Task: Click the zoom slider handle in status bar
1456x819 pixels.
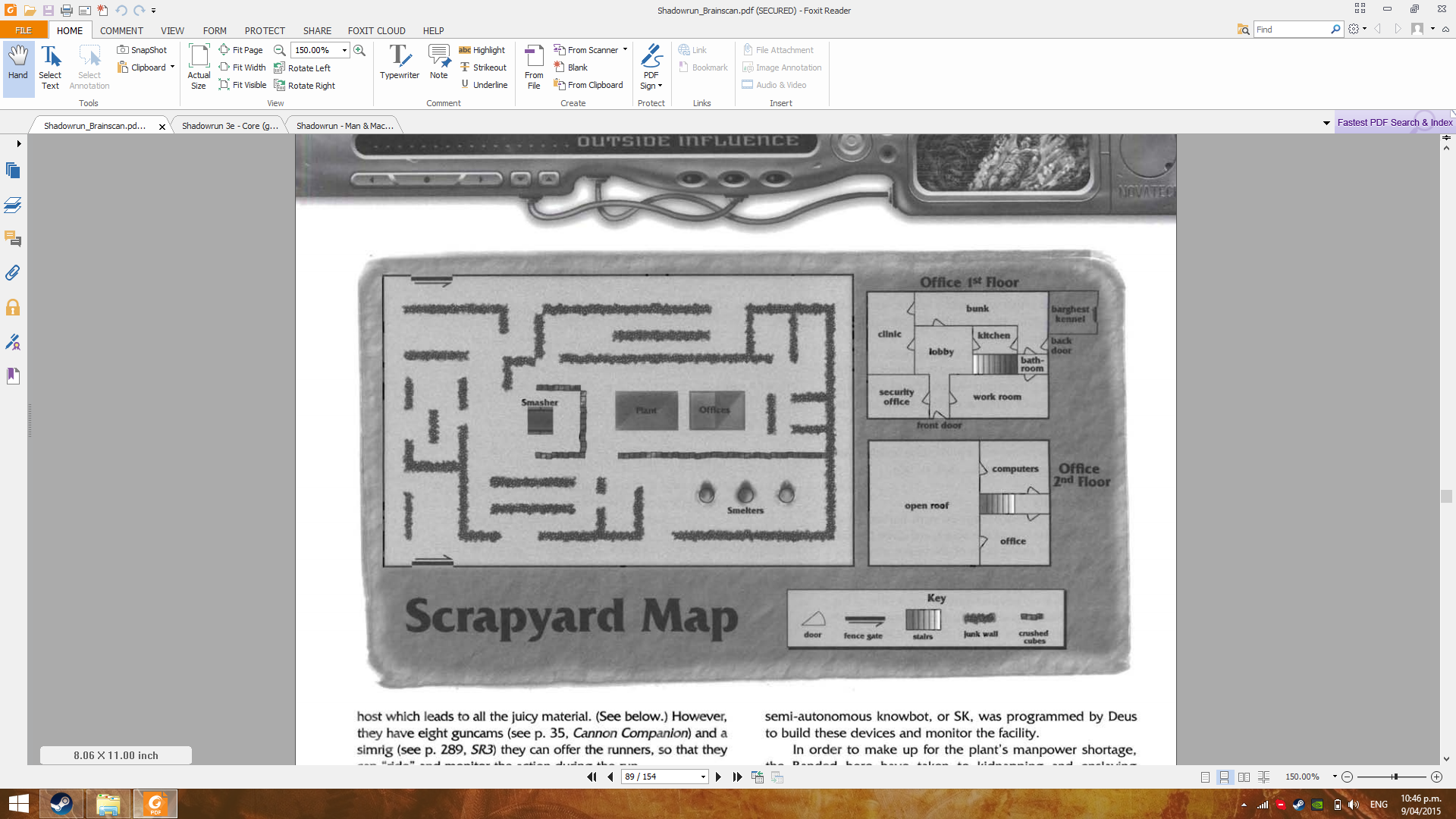Action: pos(1395,777)
